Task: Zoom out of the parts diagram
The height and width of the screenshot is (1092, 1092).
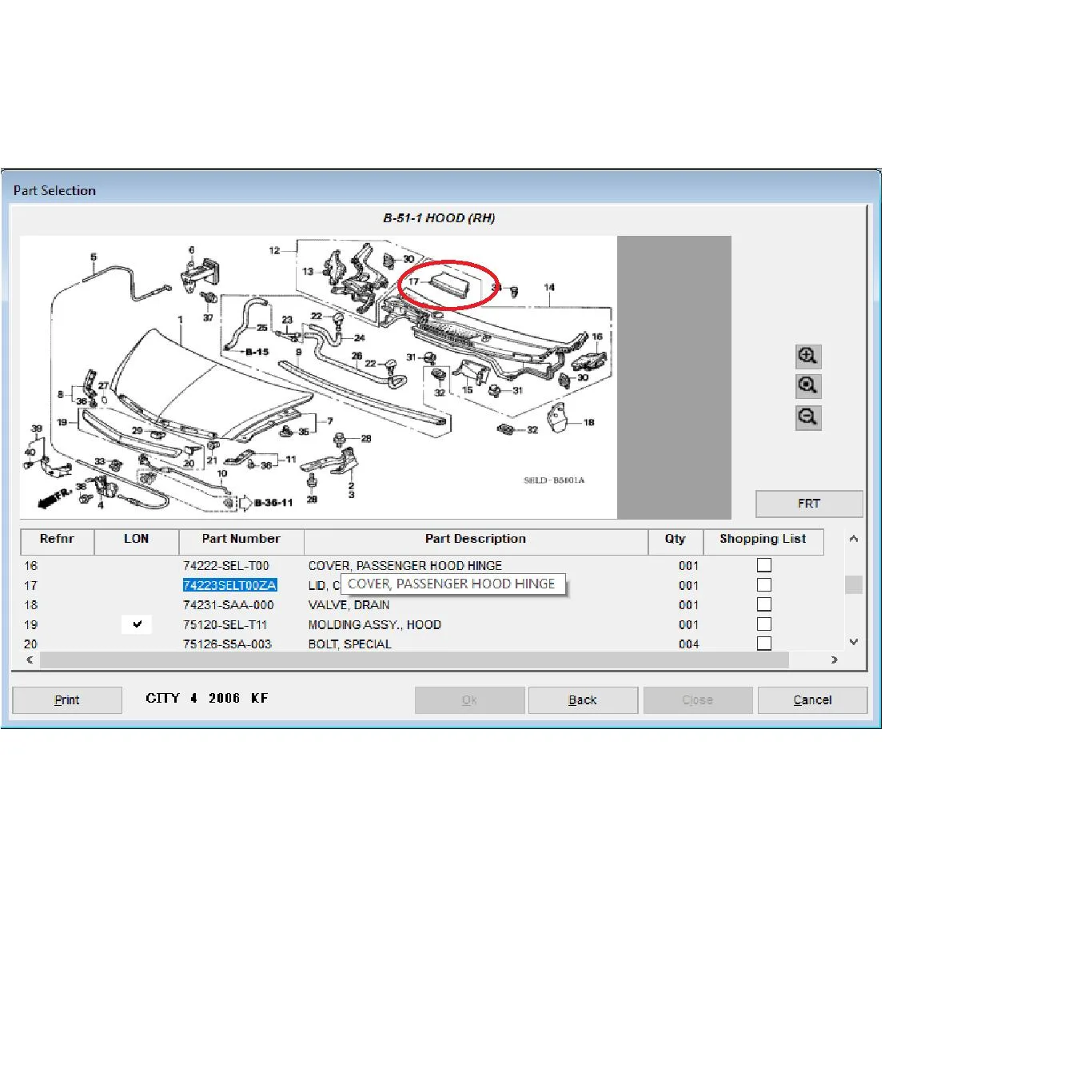Action: tap(808, 417)
